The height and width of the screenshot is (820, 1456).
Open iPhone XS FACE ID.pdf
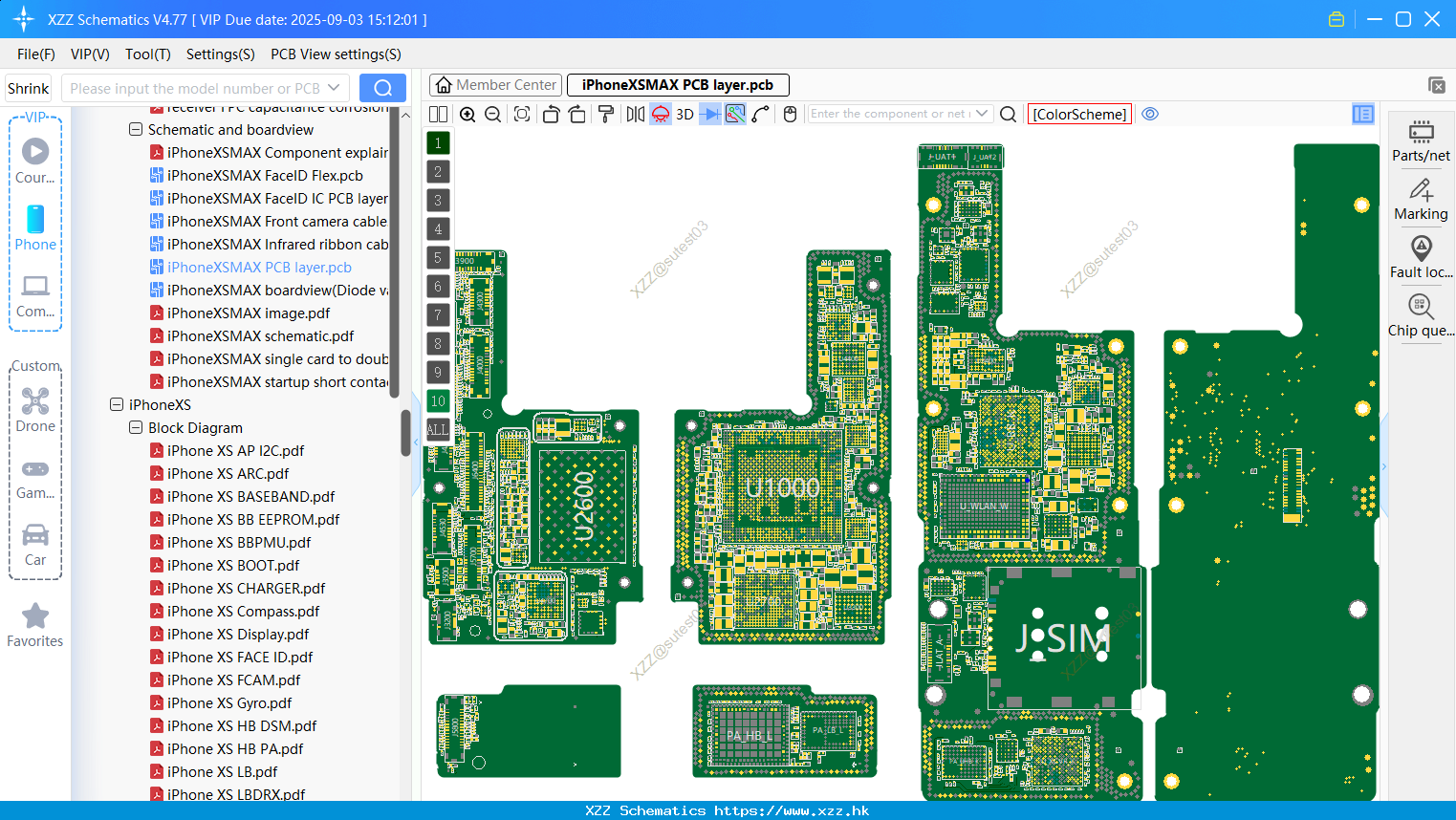[x=240, y=658]
